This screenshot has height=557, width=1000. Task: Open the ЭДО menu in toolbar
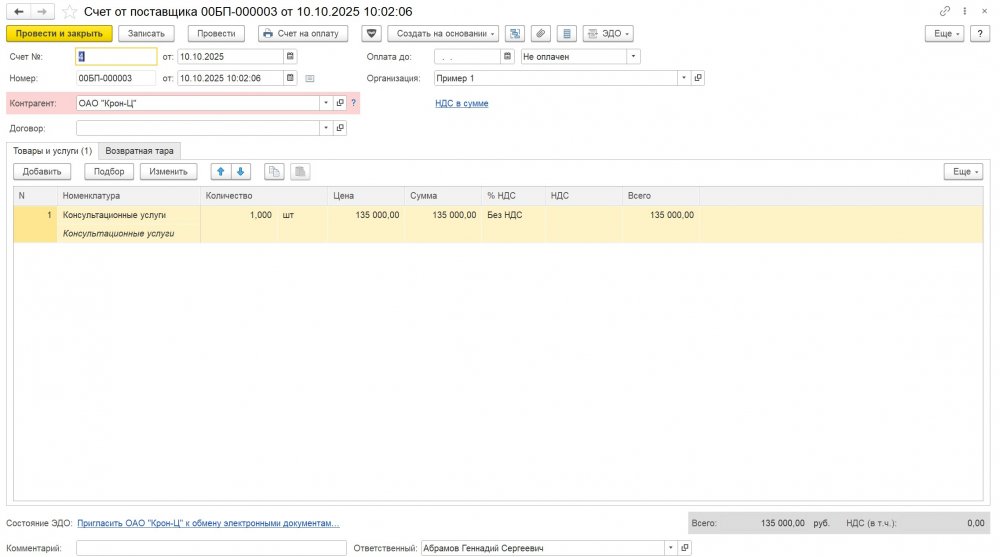coord(607,33)
